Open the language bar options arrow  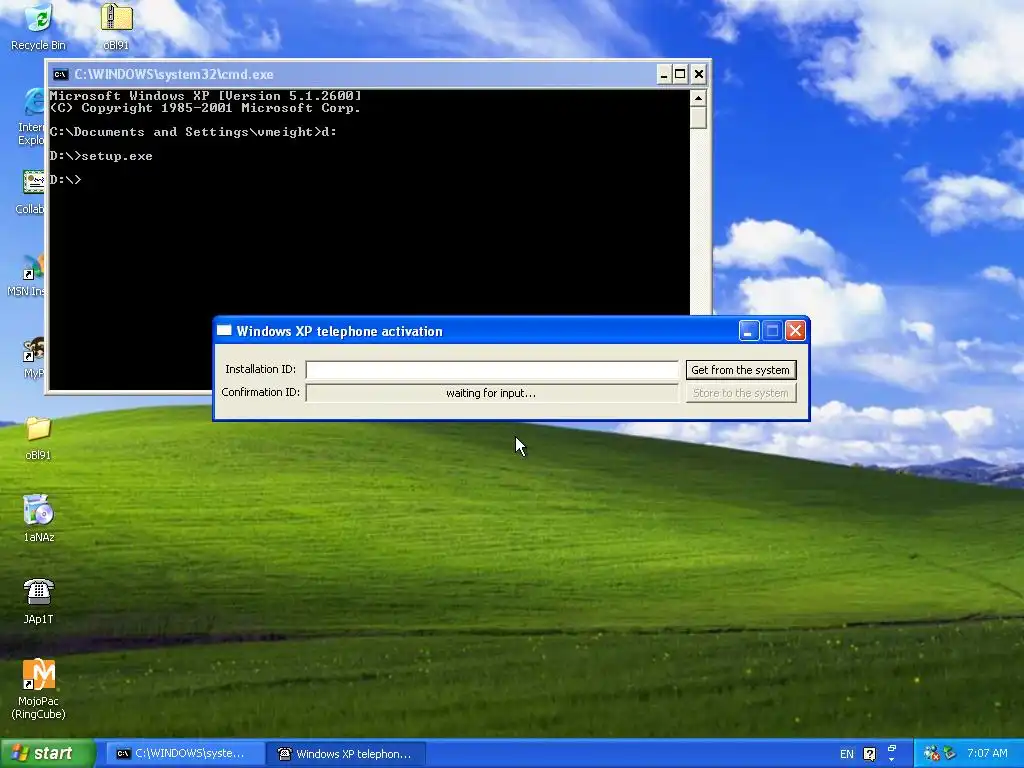(x=892, y=760)
